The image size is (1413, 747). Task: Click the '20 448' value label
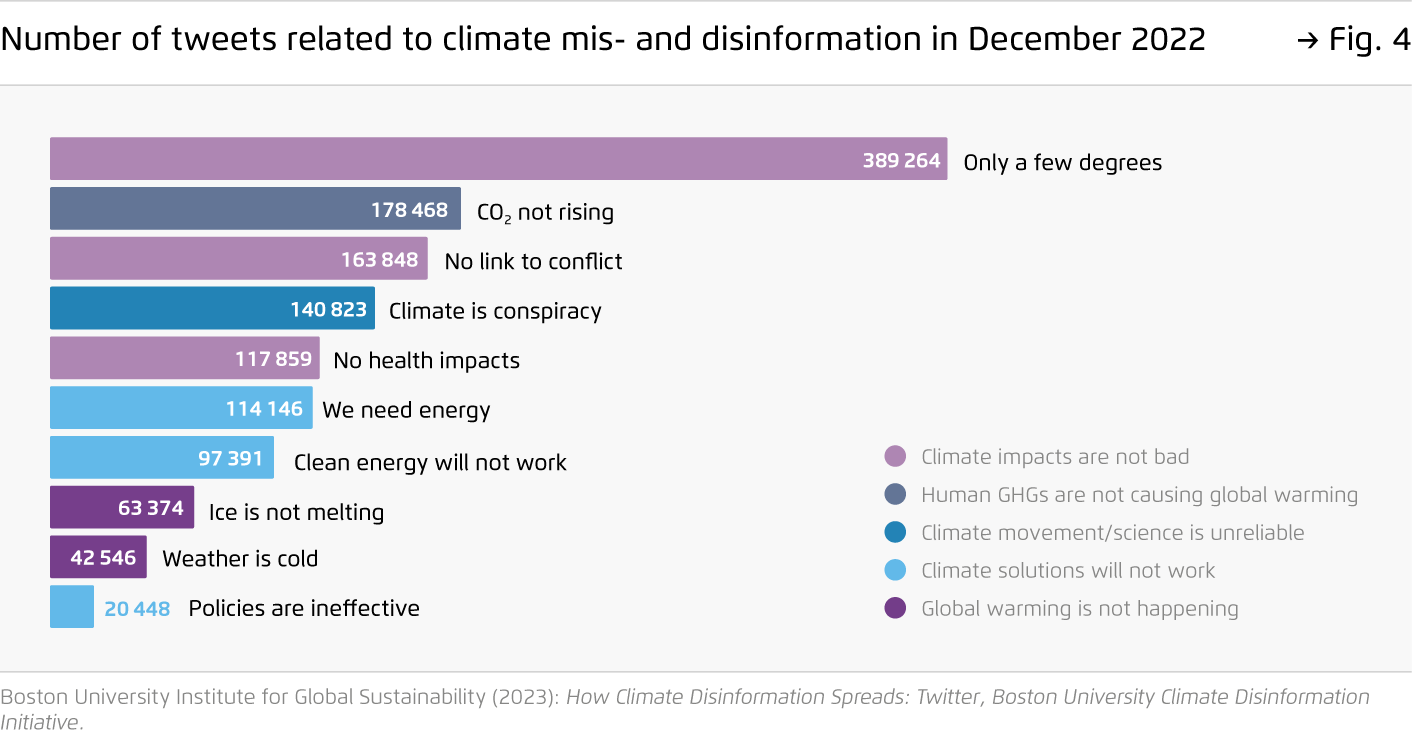pyautogui.click(x=137, y=608)
